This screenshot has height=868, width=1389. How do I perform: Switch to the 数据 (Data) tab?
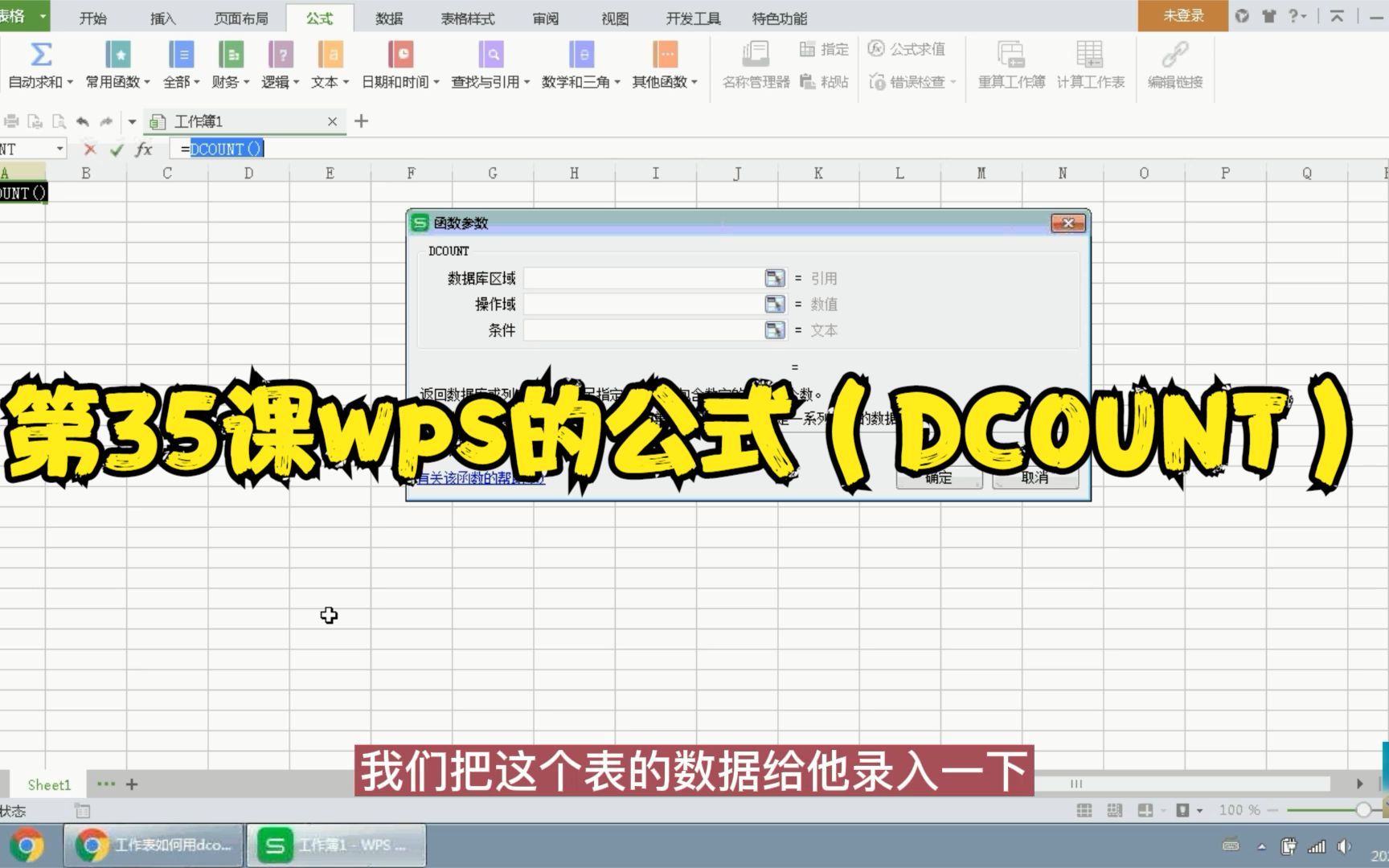[390, 18]
